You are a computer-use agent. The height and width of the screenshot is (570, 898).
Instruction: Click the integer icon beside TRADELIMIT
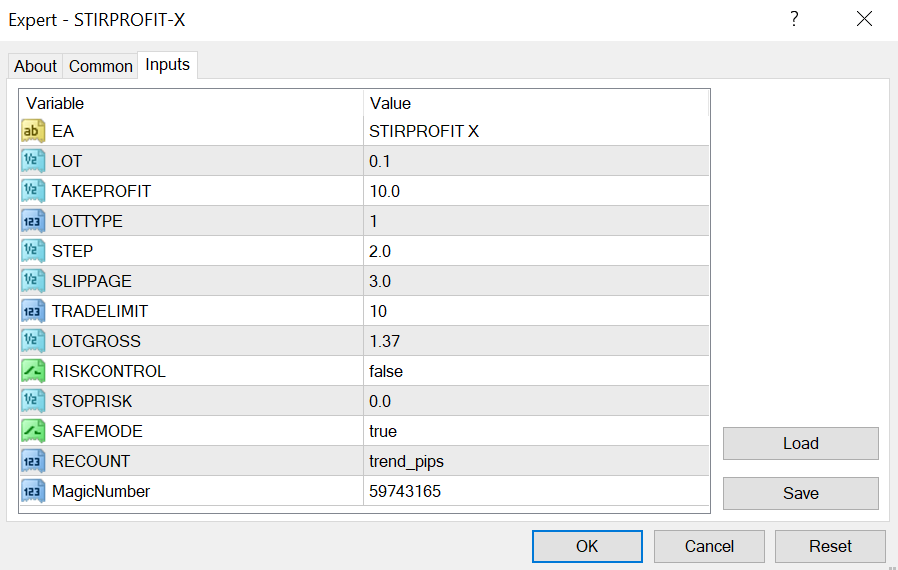tap(33, 311)
